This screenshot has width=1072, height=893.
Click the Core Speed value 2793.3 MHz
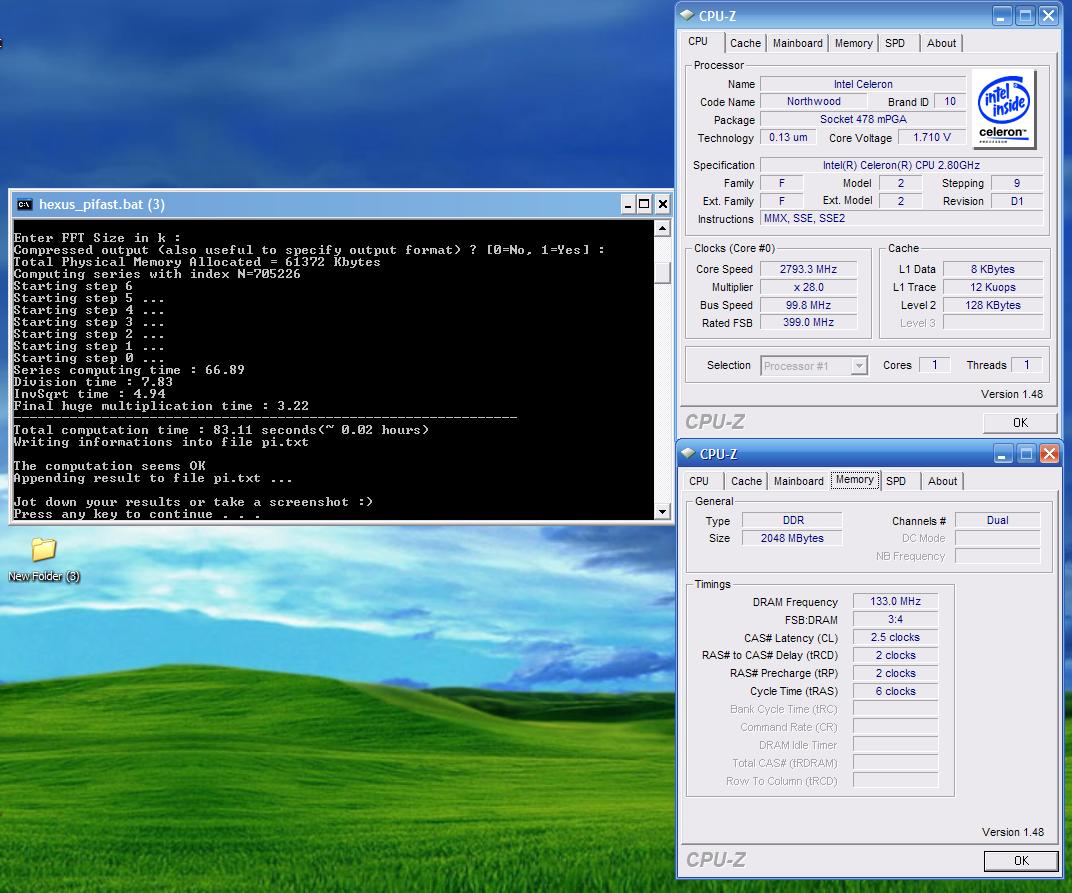coord(808,269)
